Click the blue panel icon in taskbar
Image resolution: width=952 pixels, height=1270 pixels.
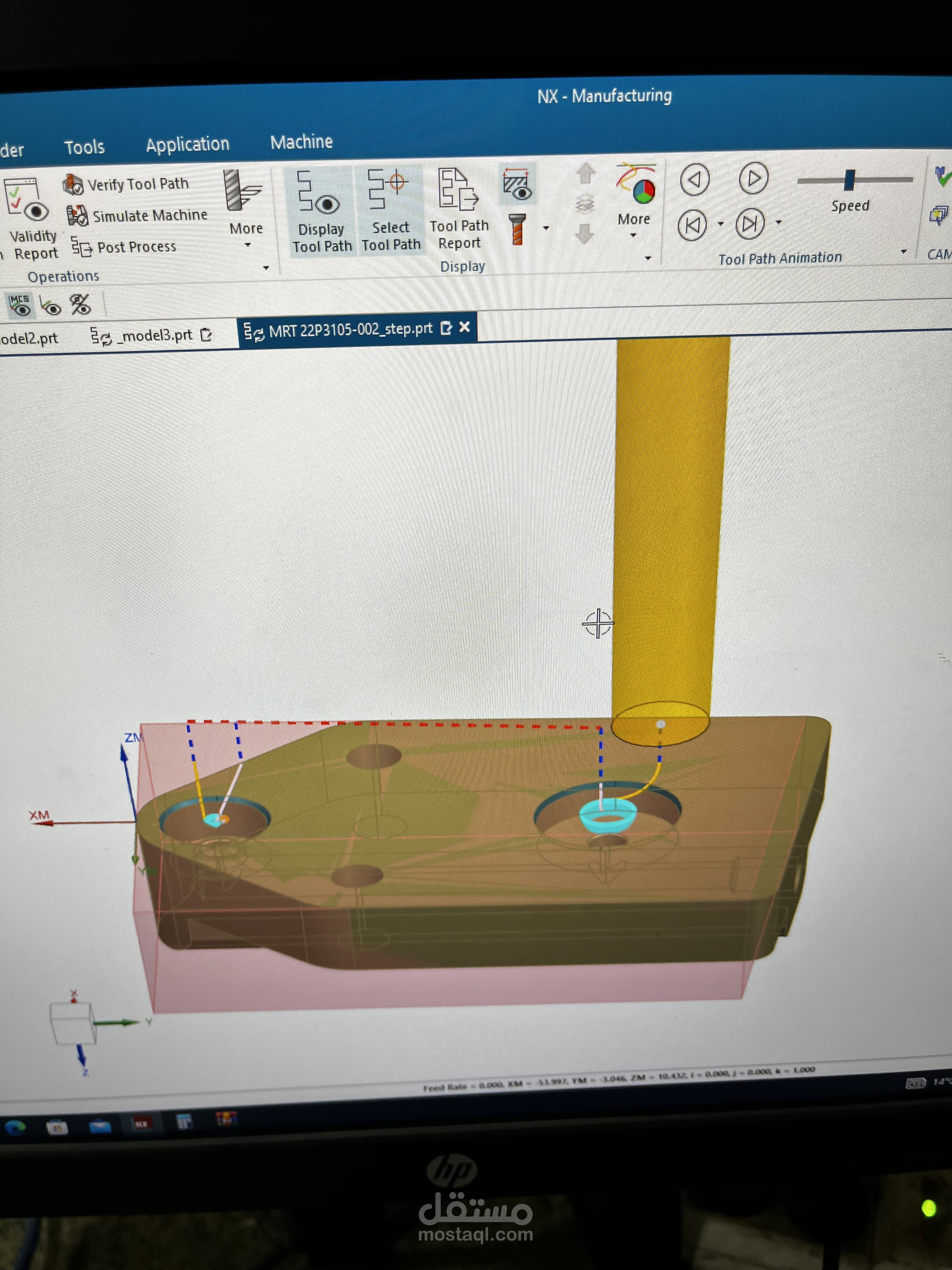pyautogui.click(x=184, y=1121)
